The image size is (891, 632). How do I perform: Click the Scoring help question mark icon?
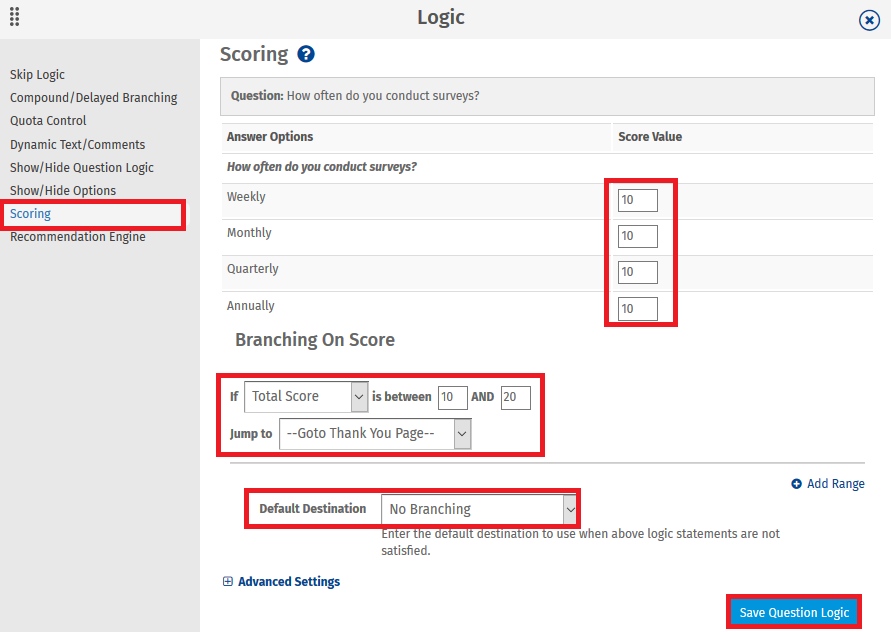(x=306, y=54)
